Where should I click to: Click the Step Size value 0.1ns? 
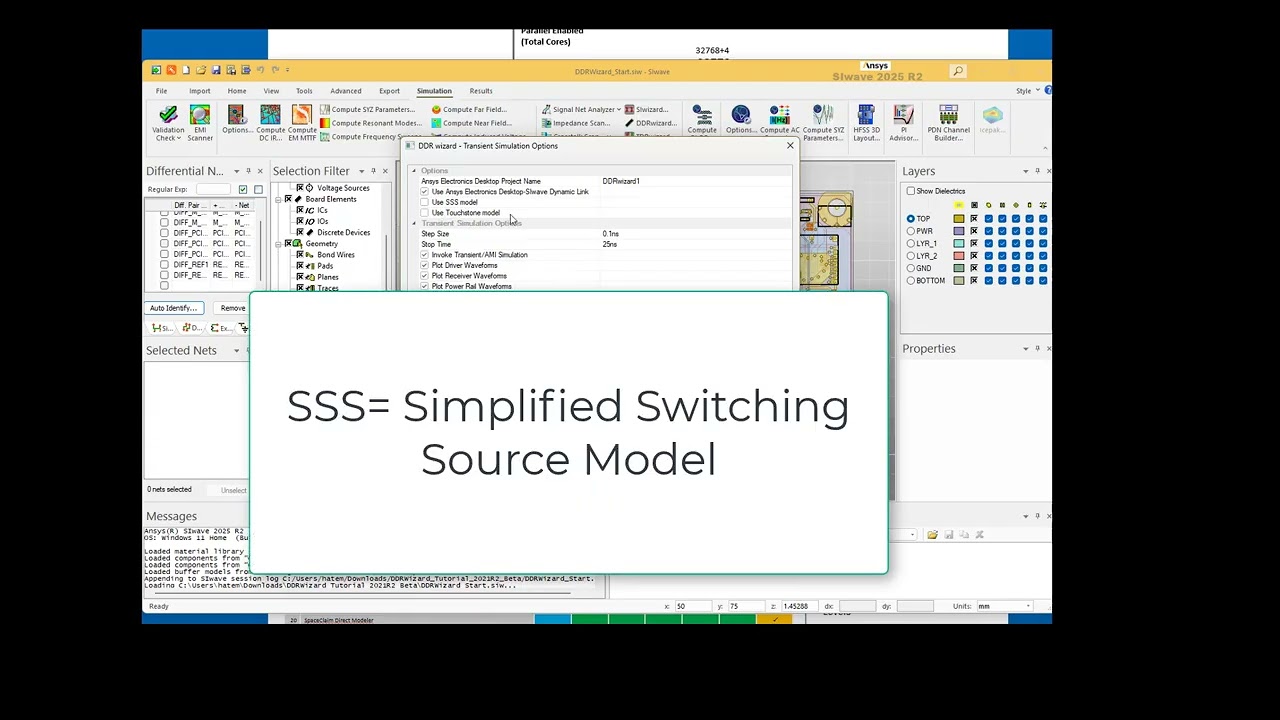click(x=611, y=234)
